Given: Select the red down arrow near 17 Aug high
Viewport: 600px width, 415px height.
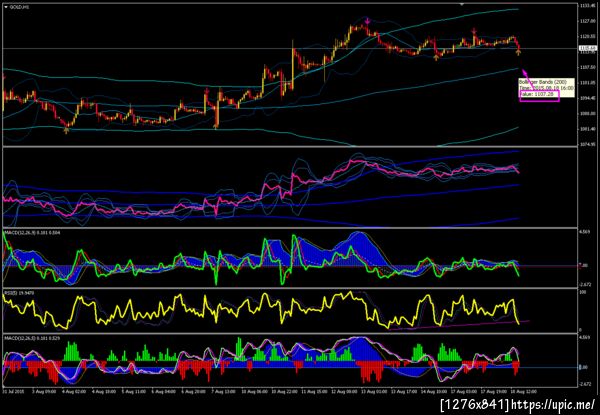Looking at the screenshot, I should [x=474, y=31].
